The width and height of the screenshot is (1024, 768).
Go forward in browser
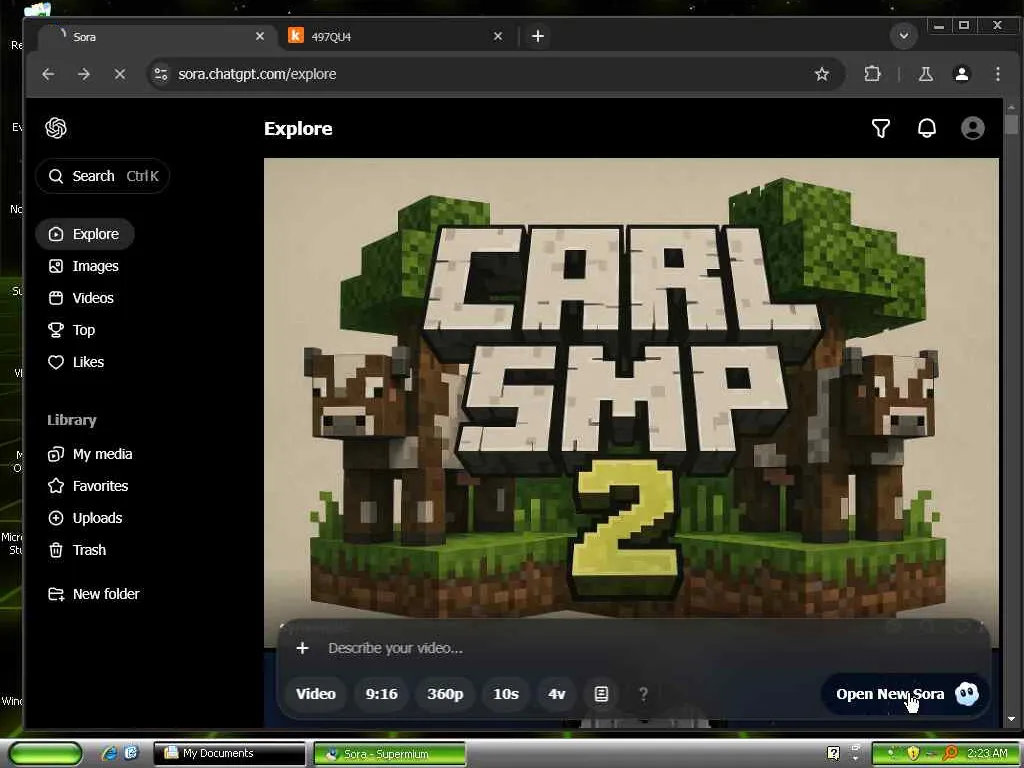[x=84, y=74]
